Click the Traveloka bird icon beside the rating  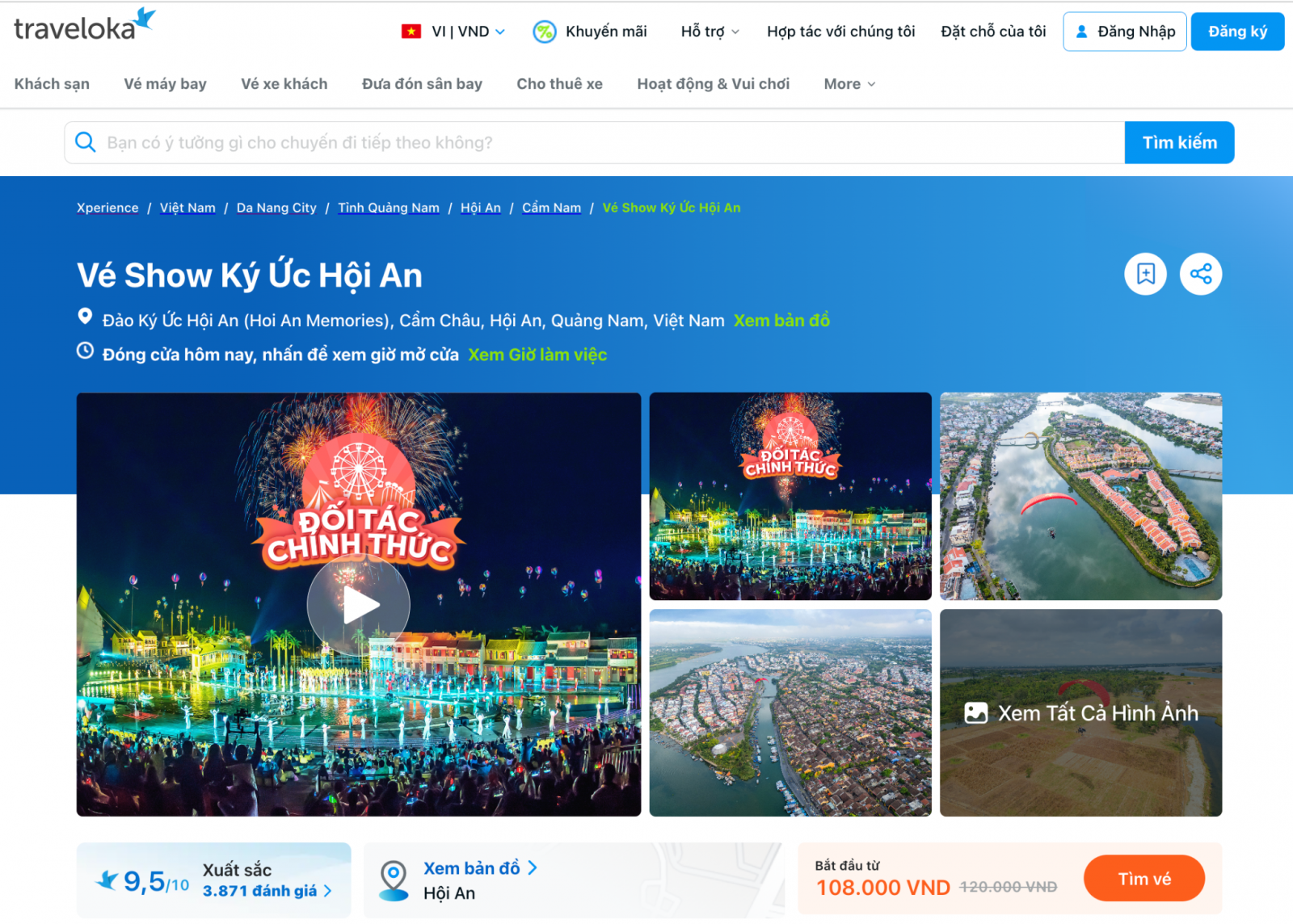[x=107, y=880]
